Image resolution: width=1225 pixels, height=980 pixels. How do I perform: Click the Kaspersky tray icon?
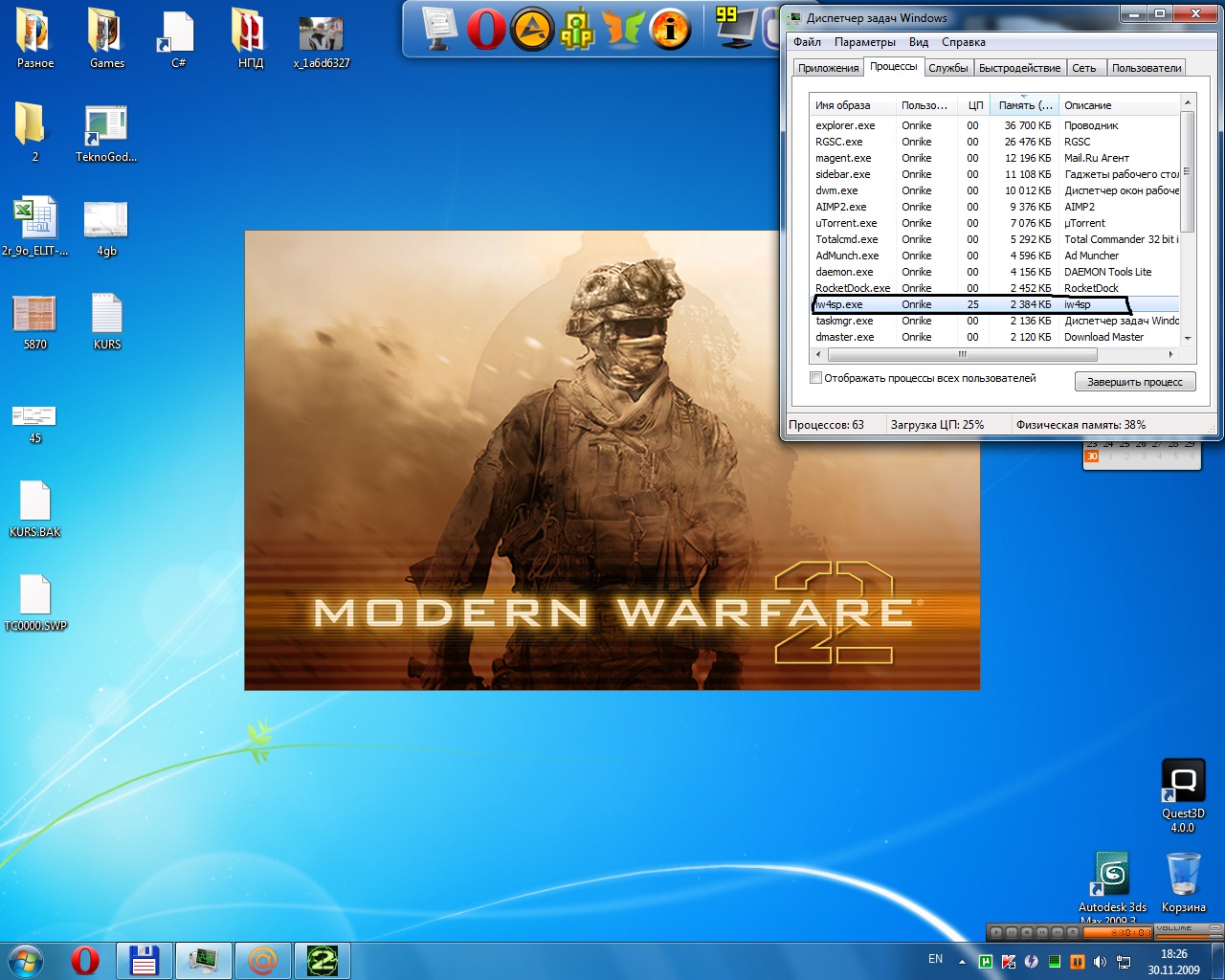pyautogui.click(x=1009, y=961)
